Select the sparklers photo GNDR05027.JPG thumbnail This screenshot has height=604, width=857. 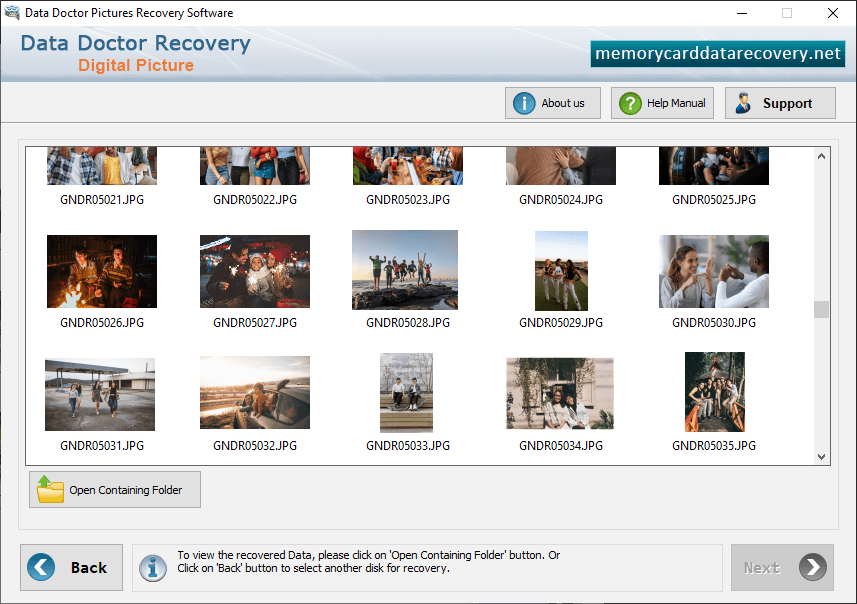point(255,271)
